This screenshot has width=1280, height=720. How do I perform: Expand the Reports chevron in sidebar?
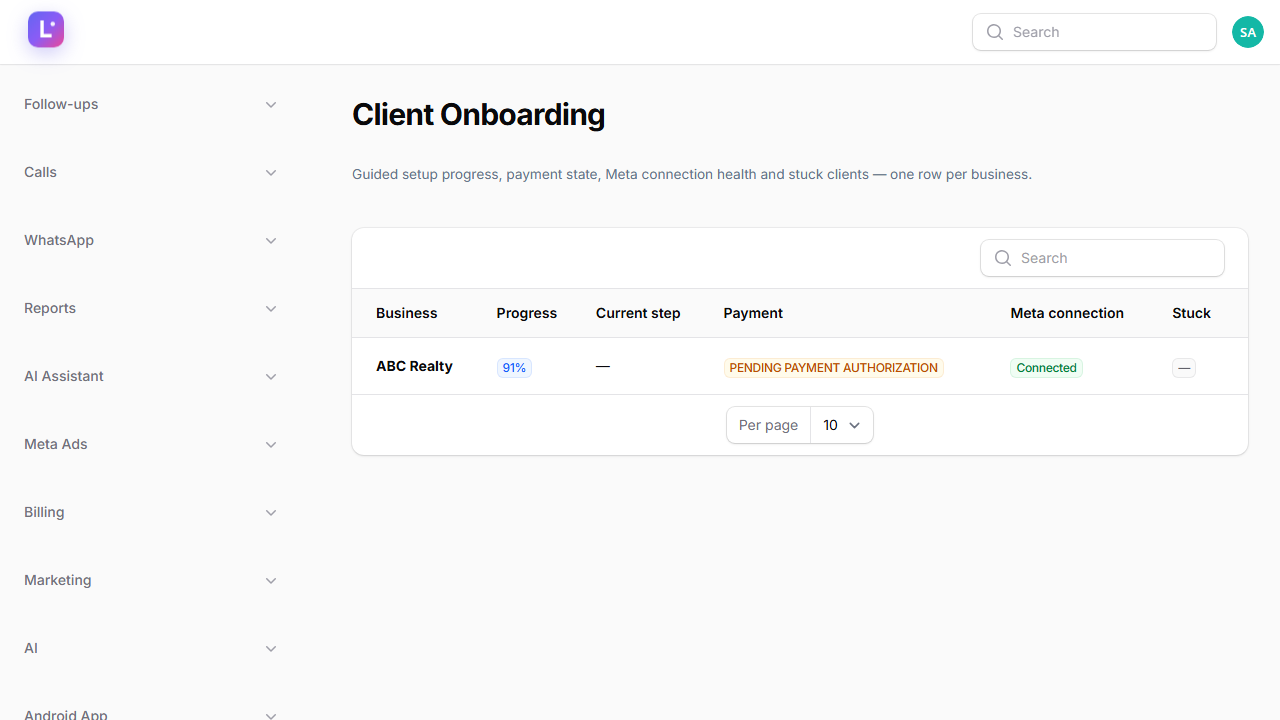[271, 309]
